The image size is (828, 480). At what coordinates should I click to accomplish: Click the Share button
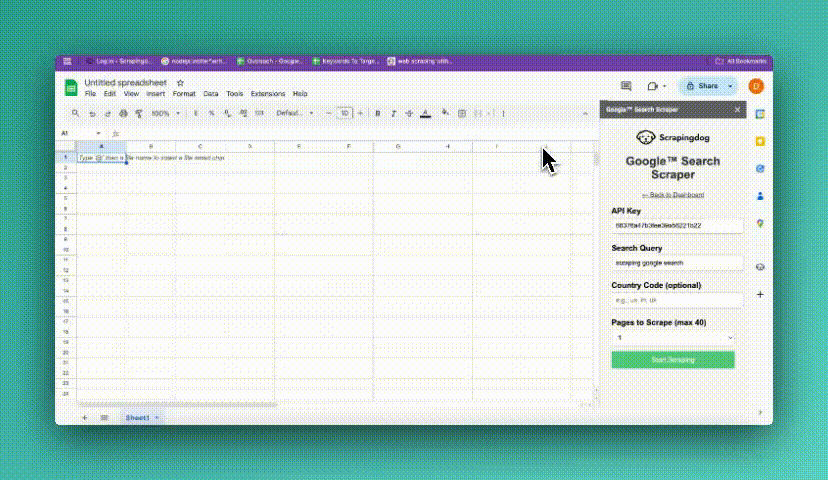pos(702,86)
